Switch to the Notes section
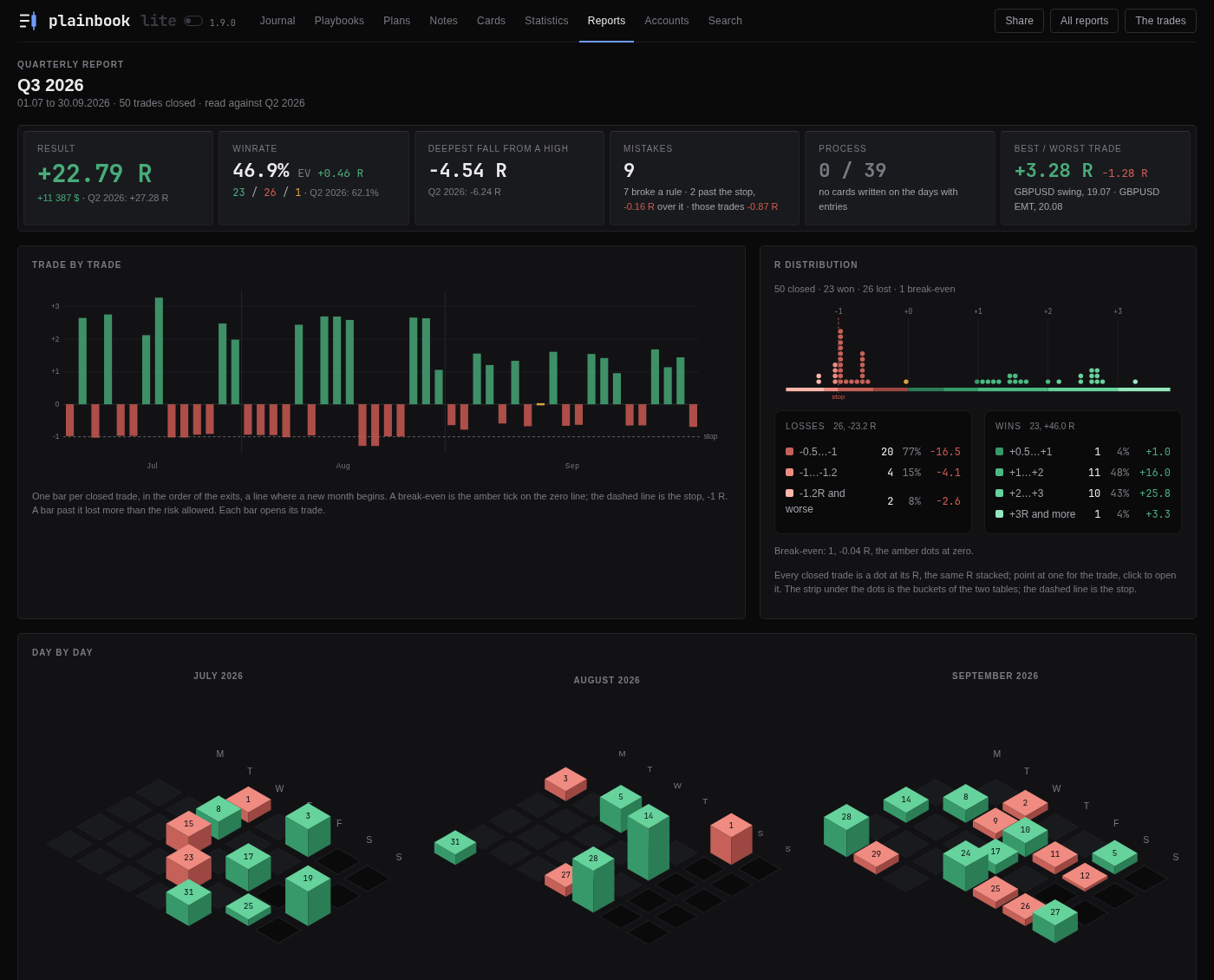This screenshot has height=980, width=1214. click(x=444, y=21)
